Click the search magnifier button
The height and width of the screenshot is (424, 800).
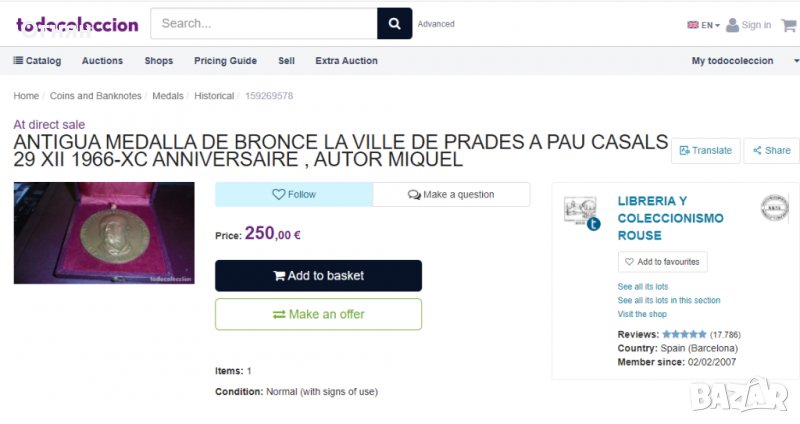(394, 23)
